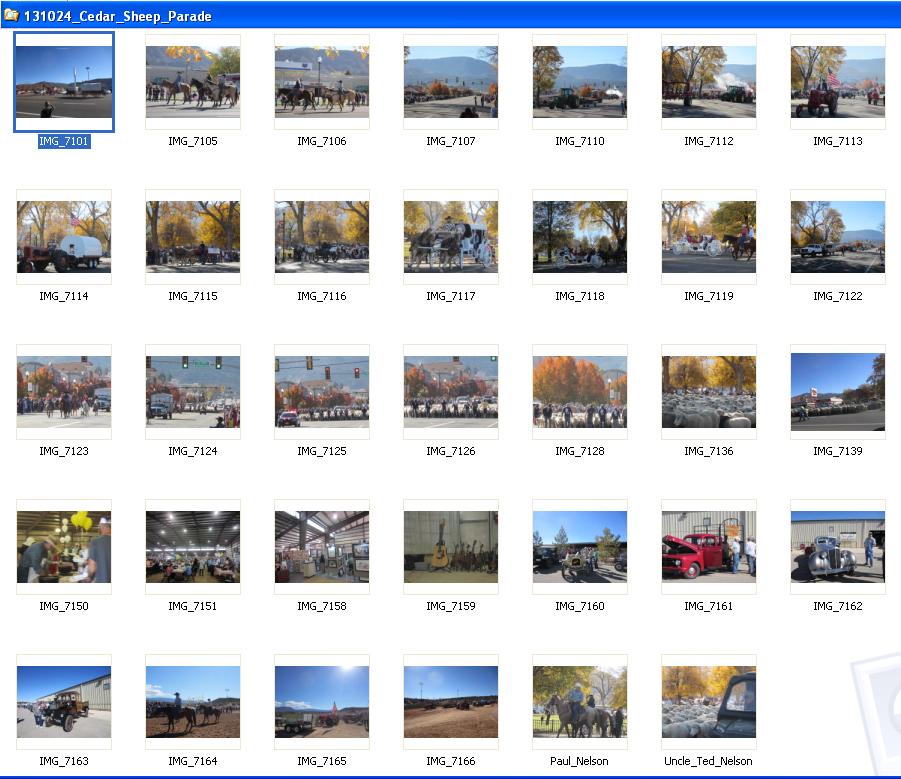Image resolution: width=901 pixels, height=779 pixels.
Task: Select the IMG_7160 thumbnail
Action: [580, 547]
